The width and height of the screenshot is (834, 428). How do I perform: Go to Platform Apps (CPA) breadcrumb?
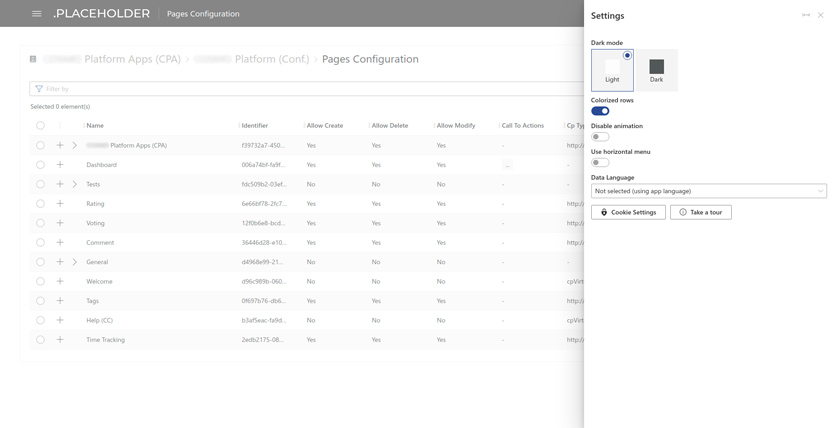click(x=132, y=59)
